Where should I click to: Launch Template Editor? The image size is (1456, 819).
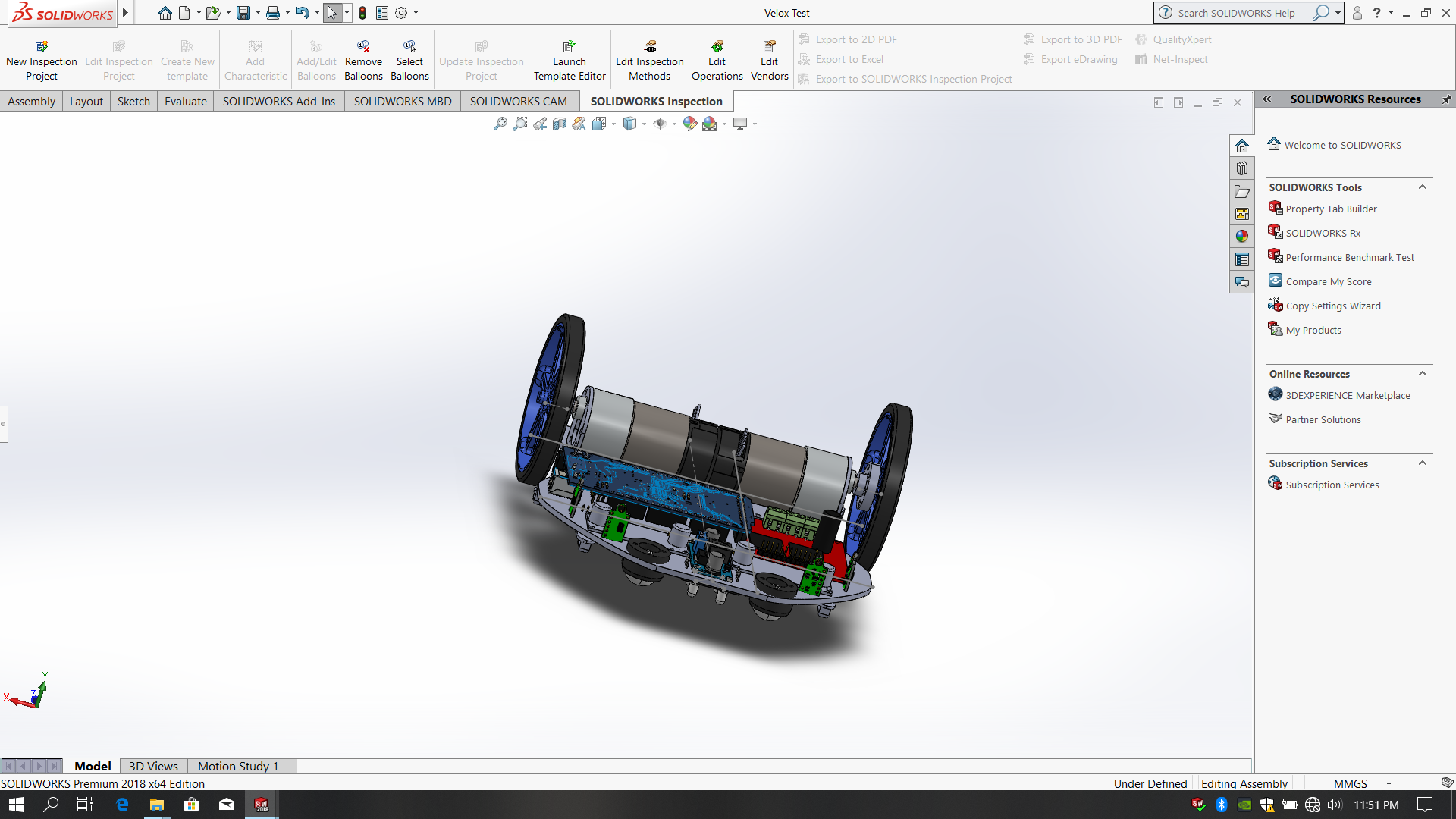click(570, 61)
